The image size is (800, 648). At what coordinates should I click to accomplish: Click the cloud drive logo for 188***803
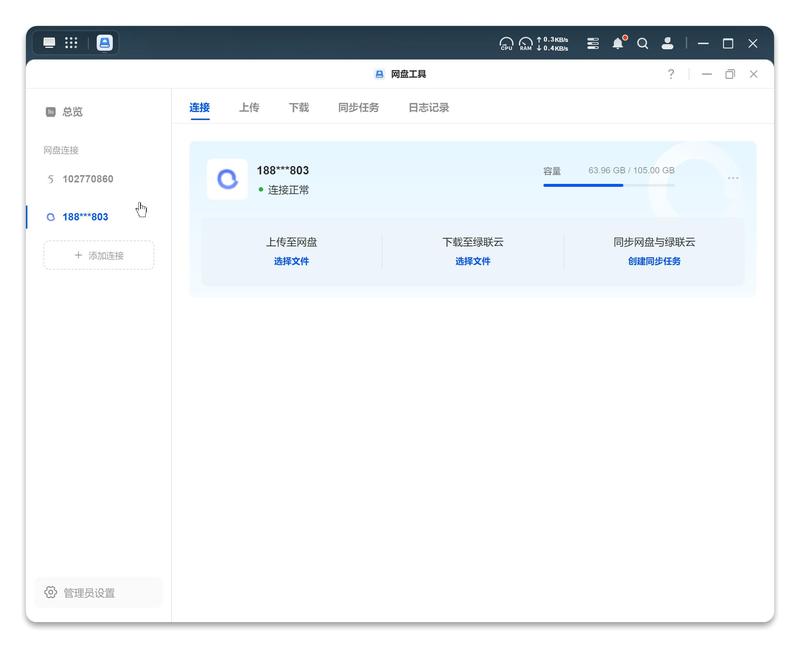[228, 179]
